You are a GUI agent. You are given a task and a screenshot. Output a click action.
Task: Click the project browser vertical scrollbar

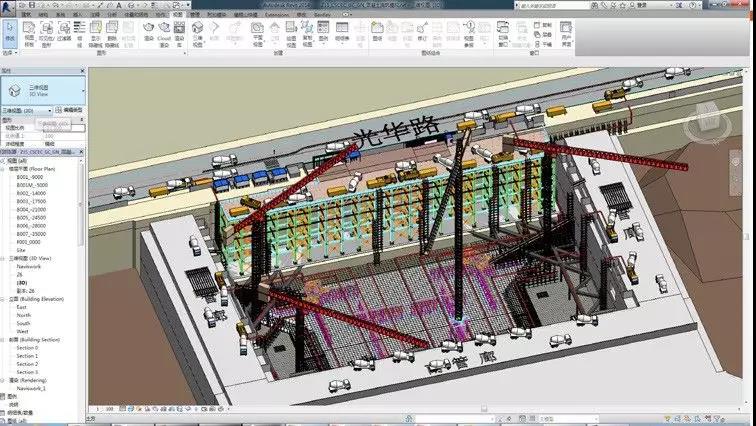pyautogui.click(x=81, y=207)
